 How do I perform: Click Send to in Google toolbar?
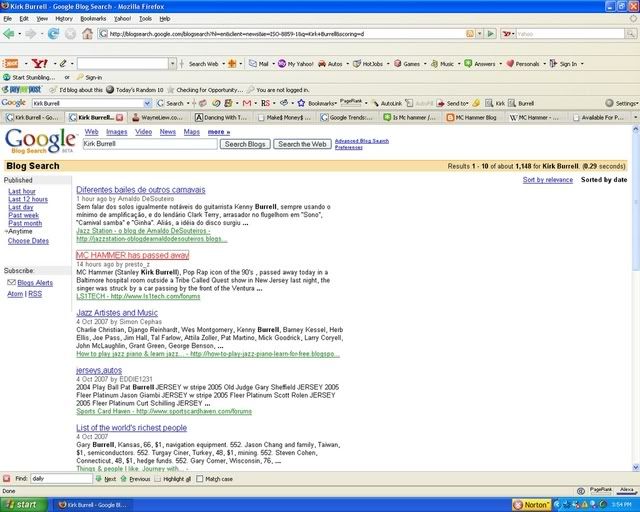[452, 103]
